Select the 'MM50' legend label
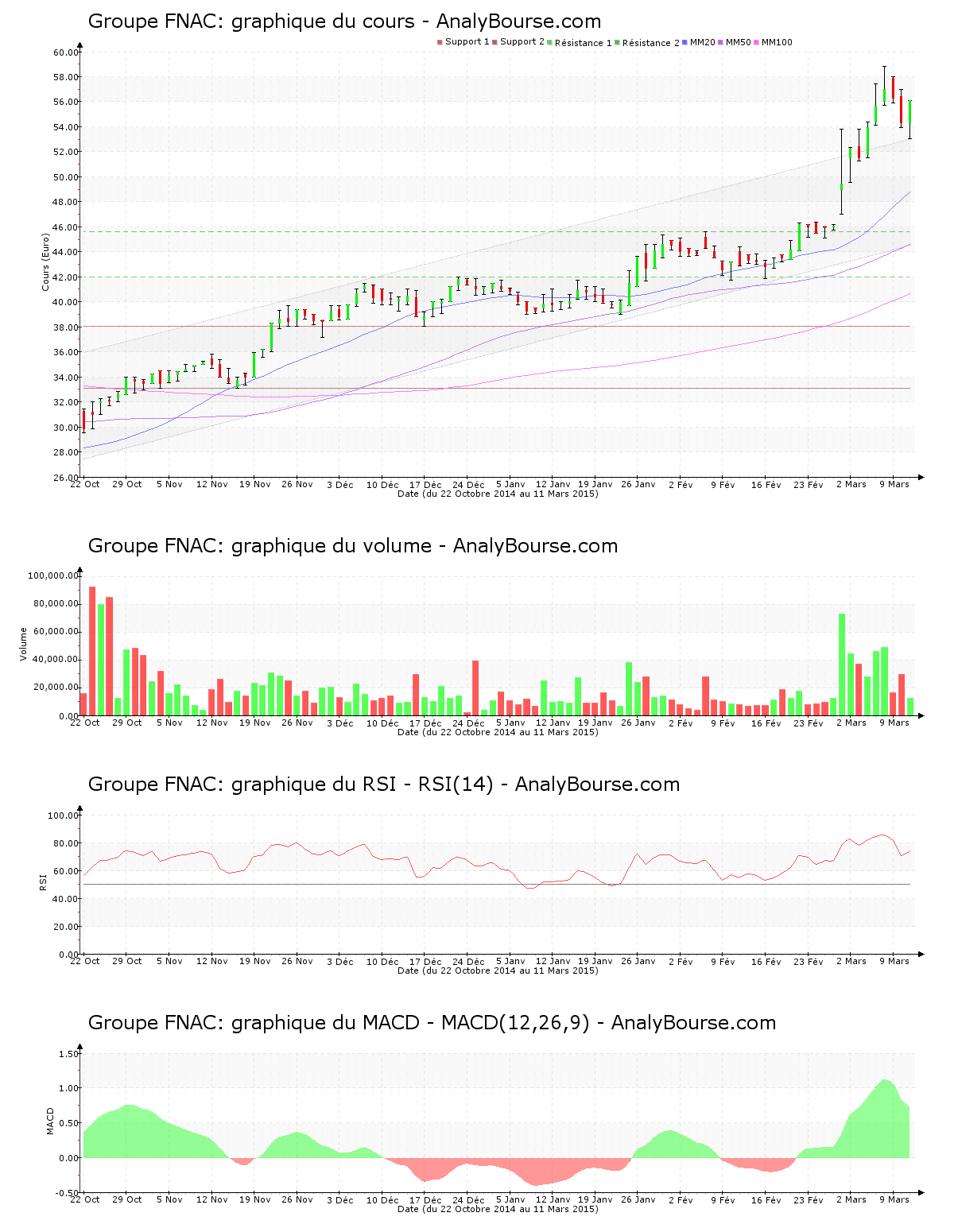Viewport: 954px width, 1232px height. click(x=739, y=42)
